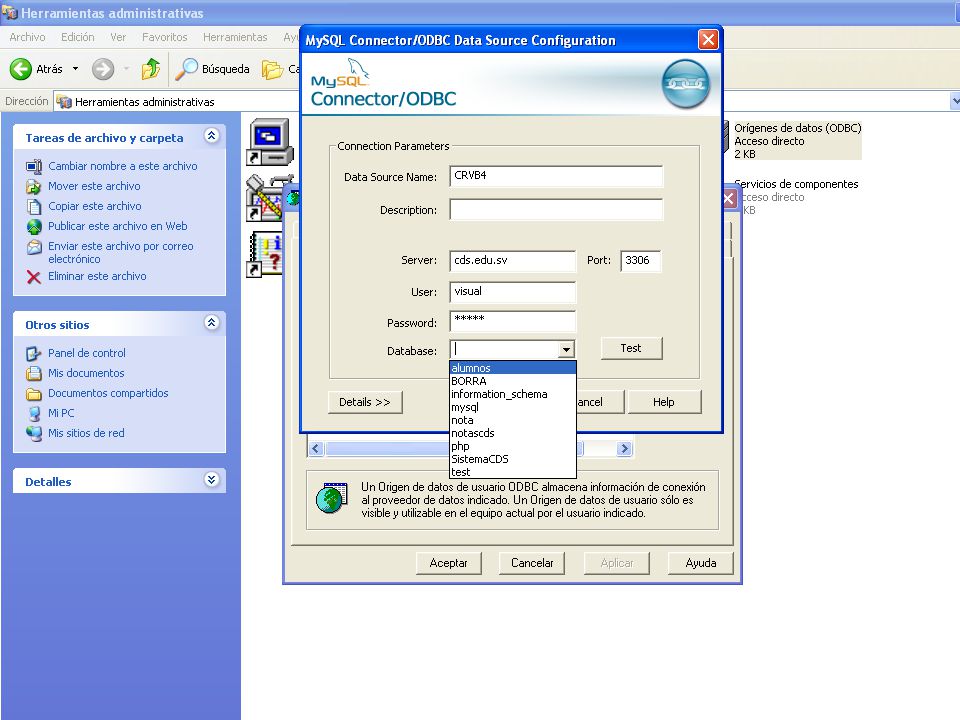Open Documentos compartidos link
Image resolution: width=960 pixels, height=720 pixels.
[x=108, y=393]
